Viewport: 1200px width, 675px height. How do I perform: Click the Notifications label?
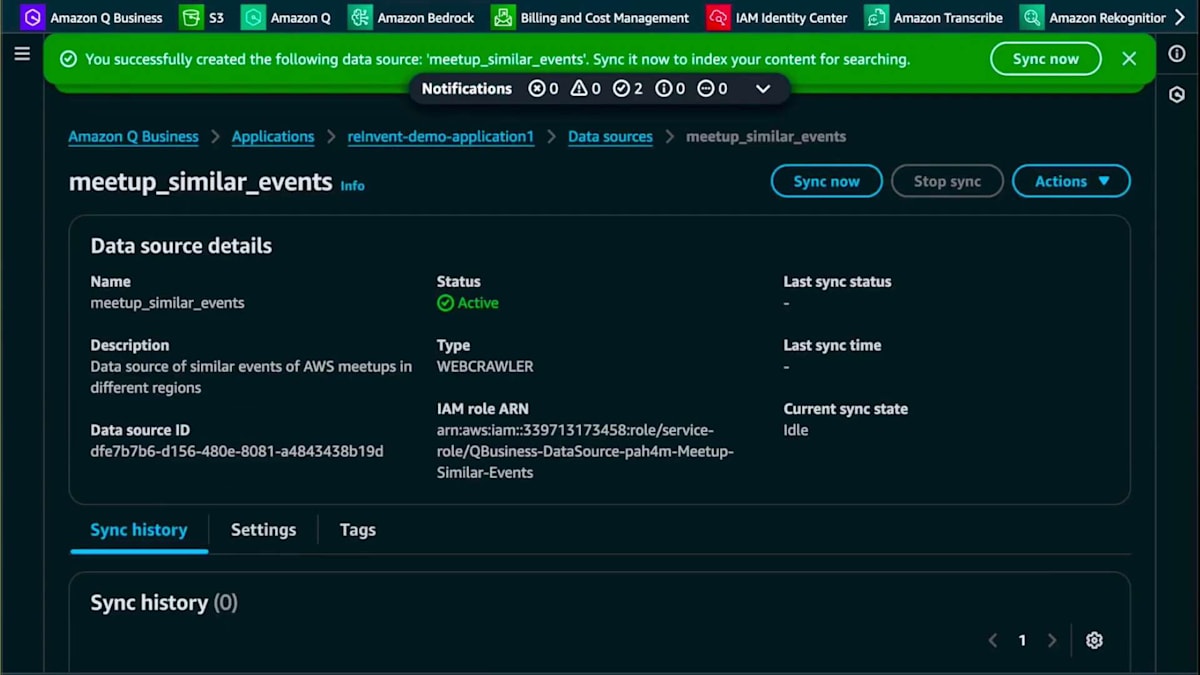click(466, 89)
